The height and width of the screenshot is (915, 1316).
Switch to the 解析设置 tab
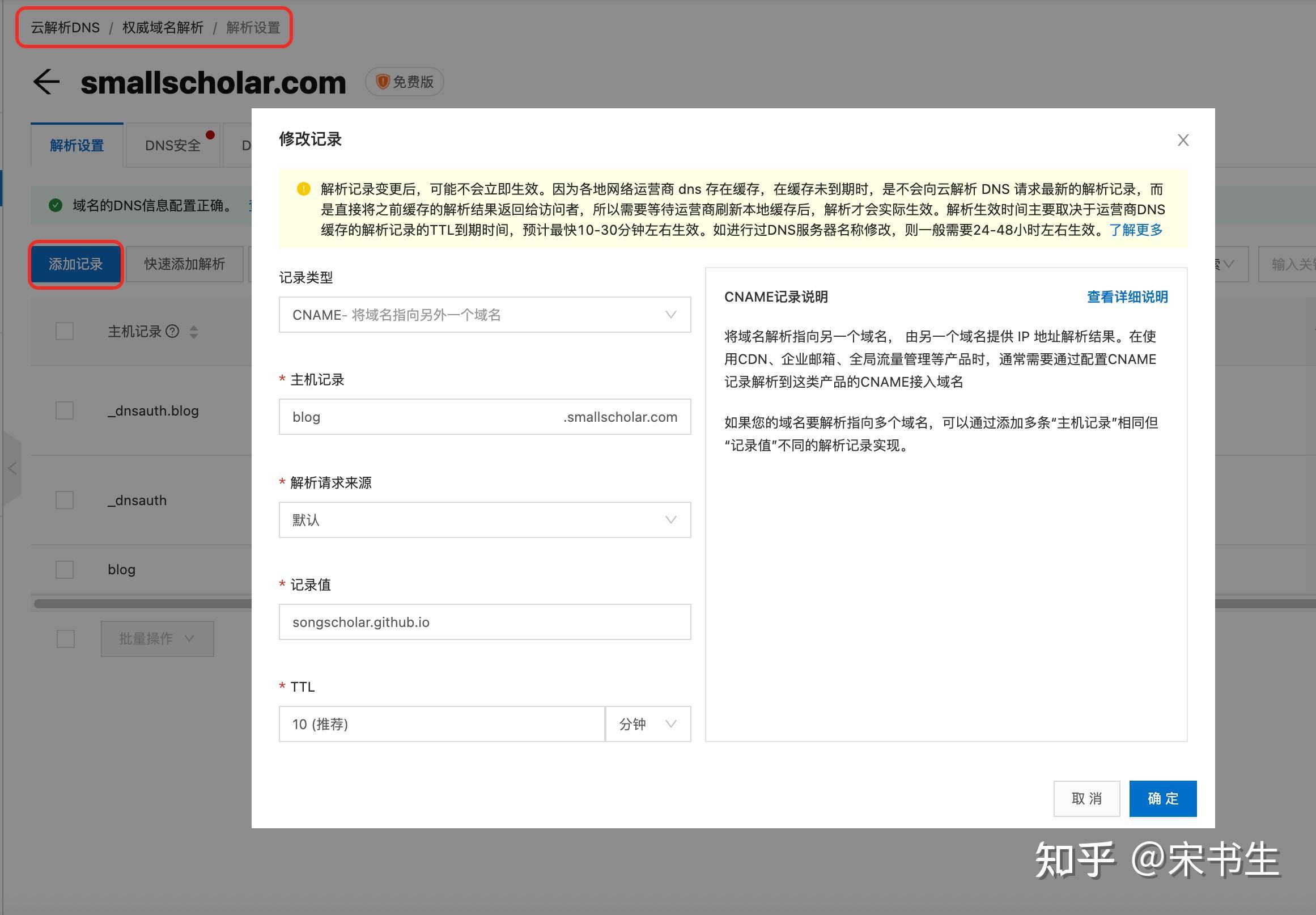77,146
